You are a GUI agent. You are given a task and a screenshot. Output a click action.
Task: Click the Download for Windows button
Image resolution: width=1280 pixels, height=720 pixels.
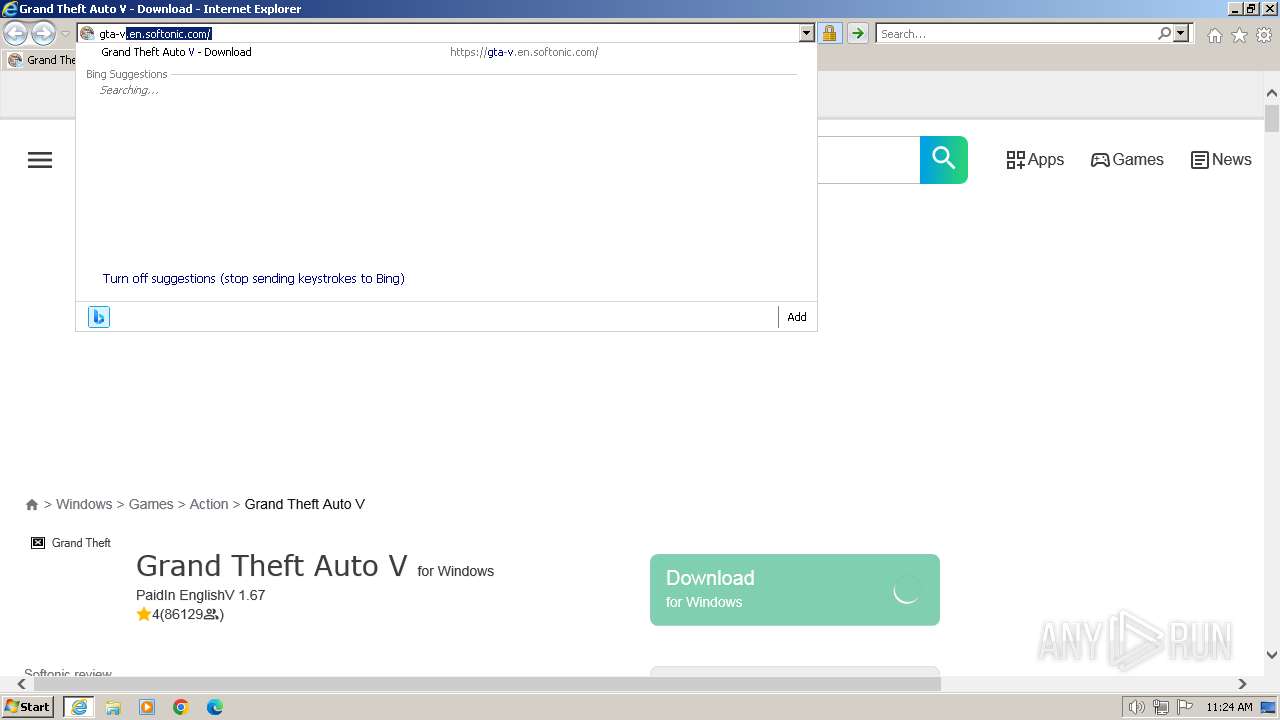(795, 590)
